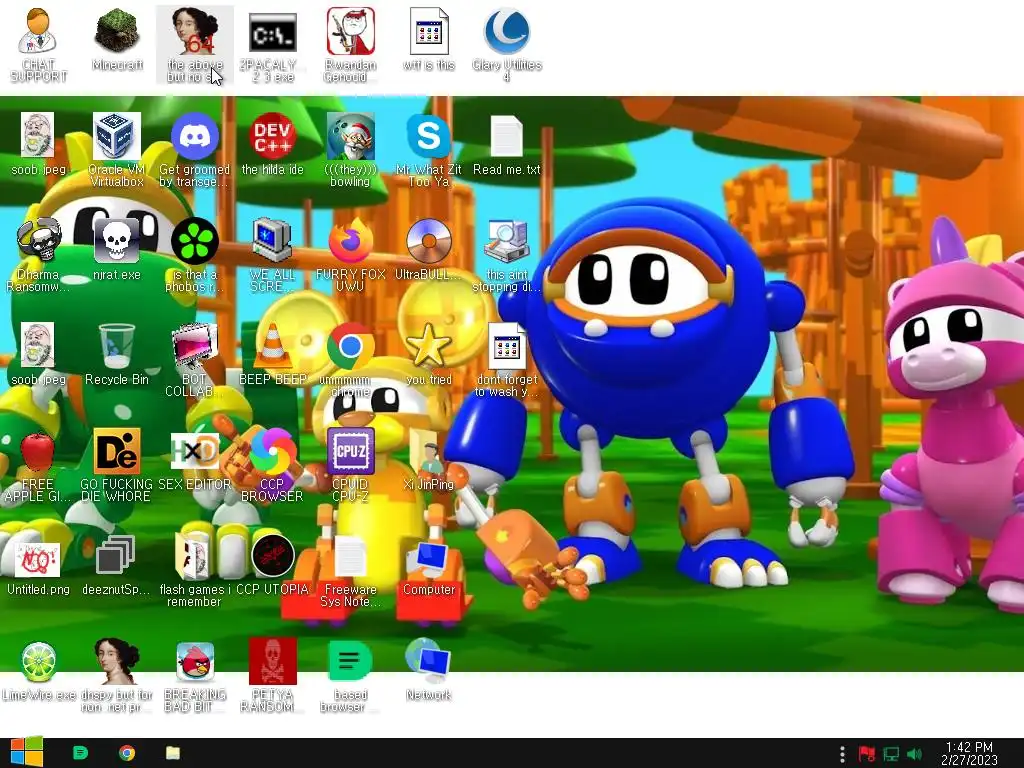Select the 'wtf is this' file icon
Image resolution: width=1024 pixels, height=768 pixels.
pyautogui.click(x=429, y=31)
